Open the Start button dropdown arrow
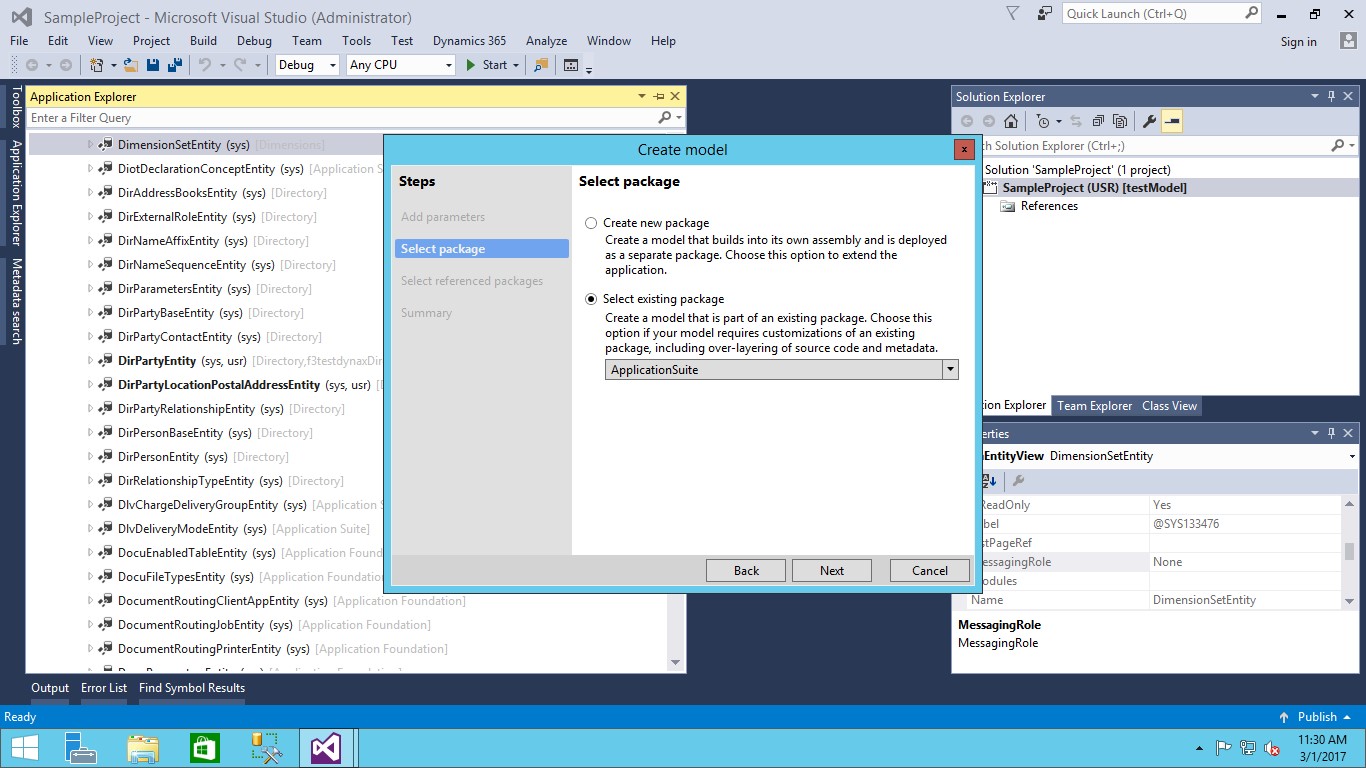This screenshot has width=1366, height=768. 516,65
